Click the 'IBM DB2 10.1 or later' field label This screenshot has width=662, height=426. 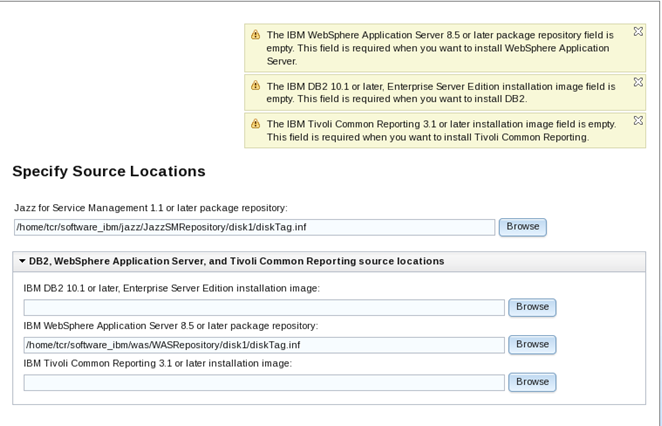(x=171, y=288)
